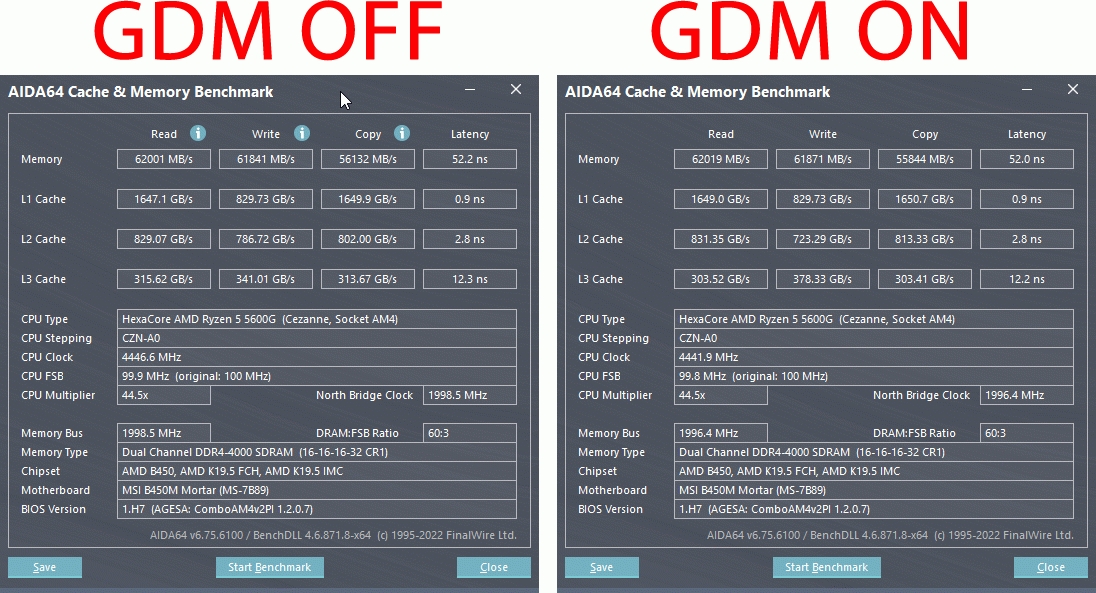Click Close button in GDM ON window
1096x593 pixels.
coord(1051,567)
